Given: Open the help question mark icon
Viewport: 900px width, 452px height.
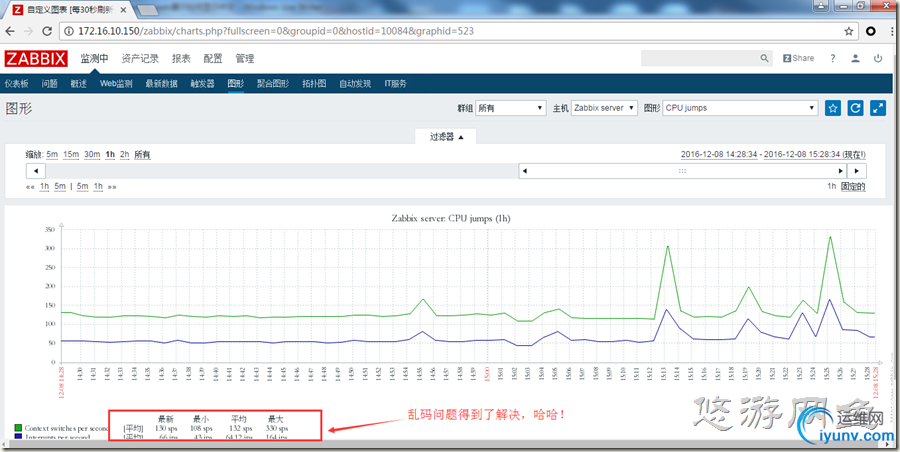Looking at the screenshot, I should [x=832, y=58].
